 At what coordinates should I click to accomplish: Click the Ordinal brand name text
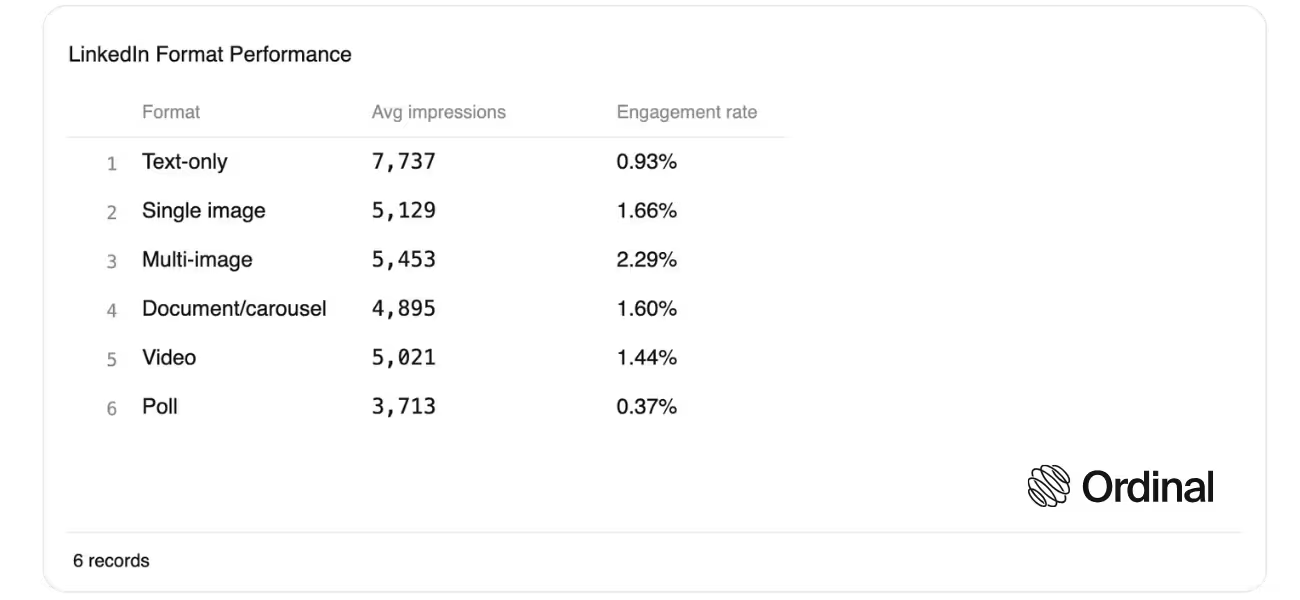coord(1148,487)
